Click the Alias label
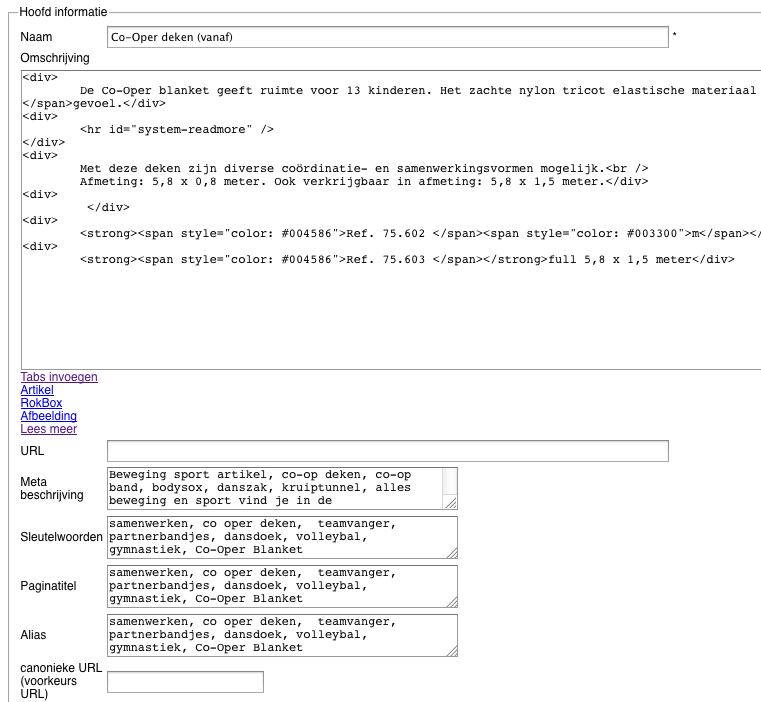 tap(33, 635)
